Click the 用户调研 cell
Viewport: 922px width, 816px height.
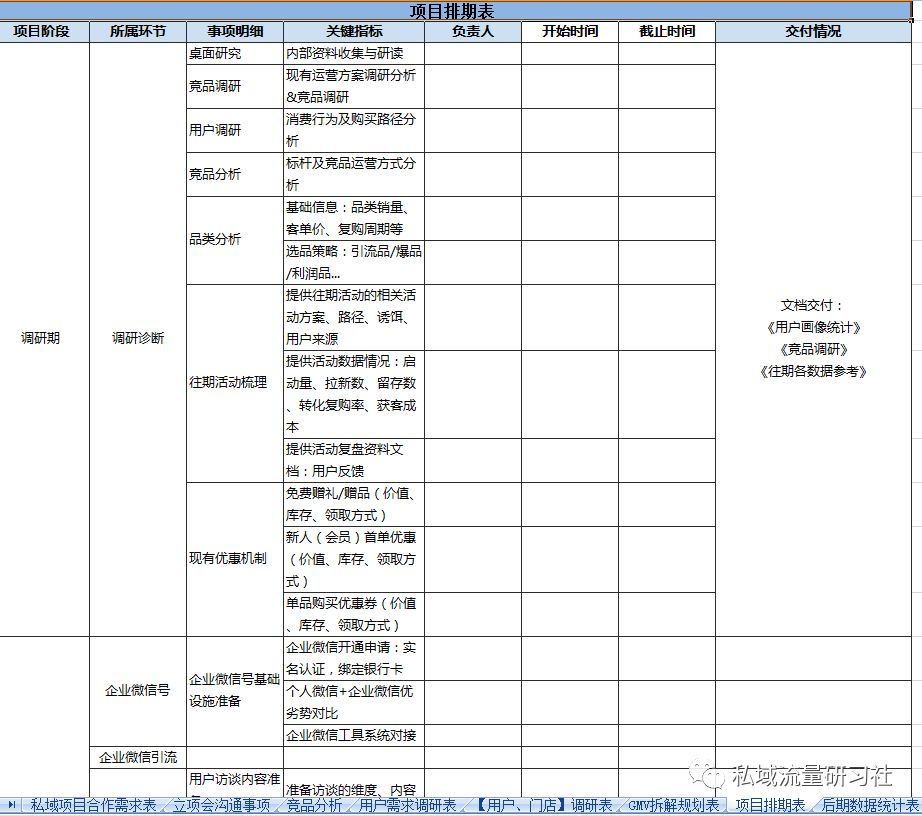click(x=235, y=131)
